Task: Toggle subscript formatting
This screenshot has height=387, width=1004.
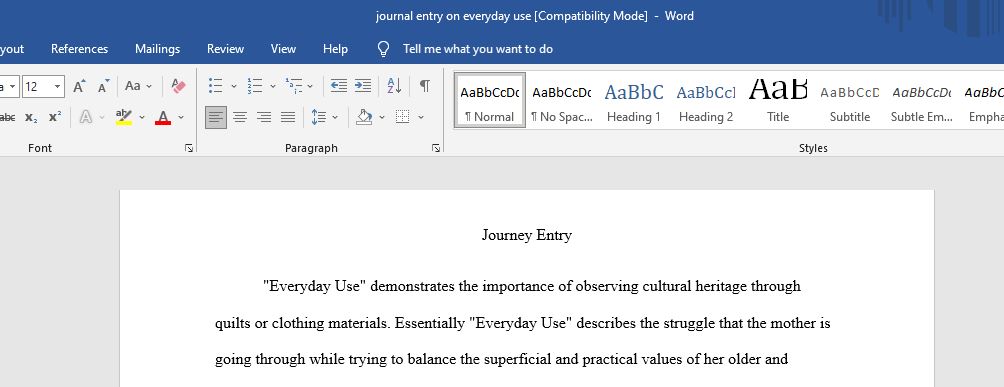Action: (x=31, y=117)
